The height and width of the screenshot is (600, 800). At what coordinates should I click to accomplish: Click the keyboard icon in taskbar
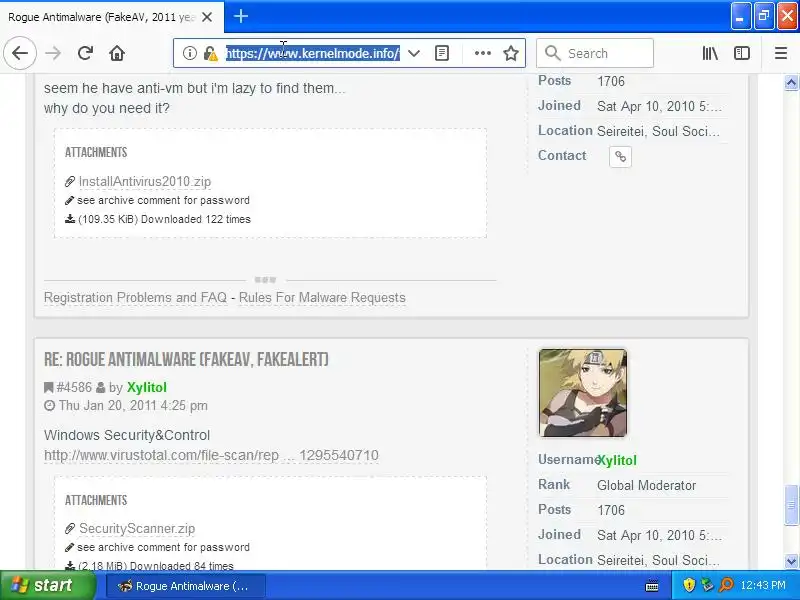point(652,586)
